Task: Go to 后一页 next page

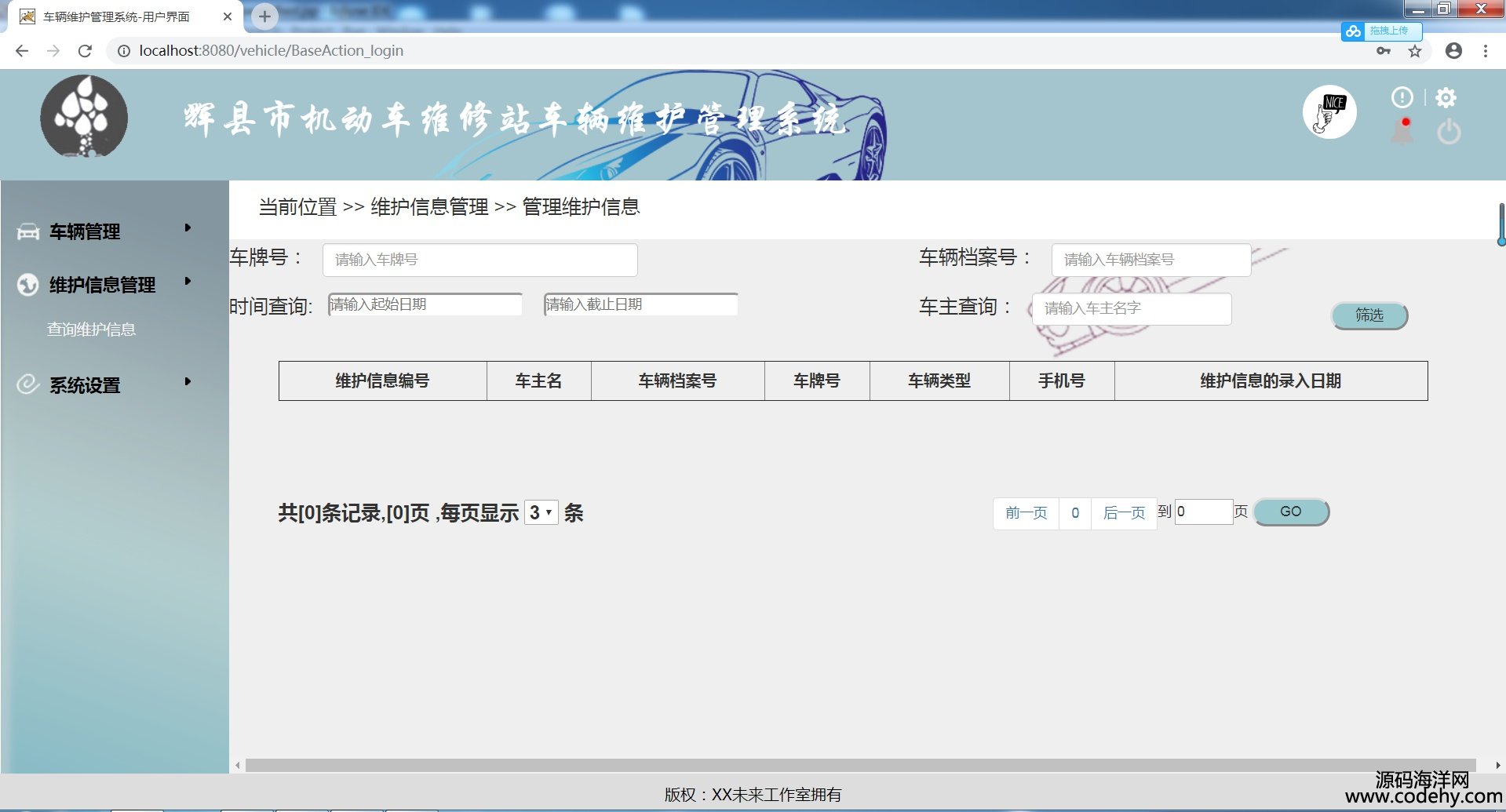Action: point(1124,513)
